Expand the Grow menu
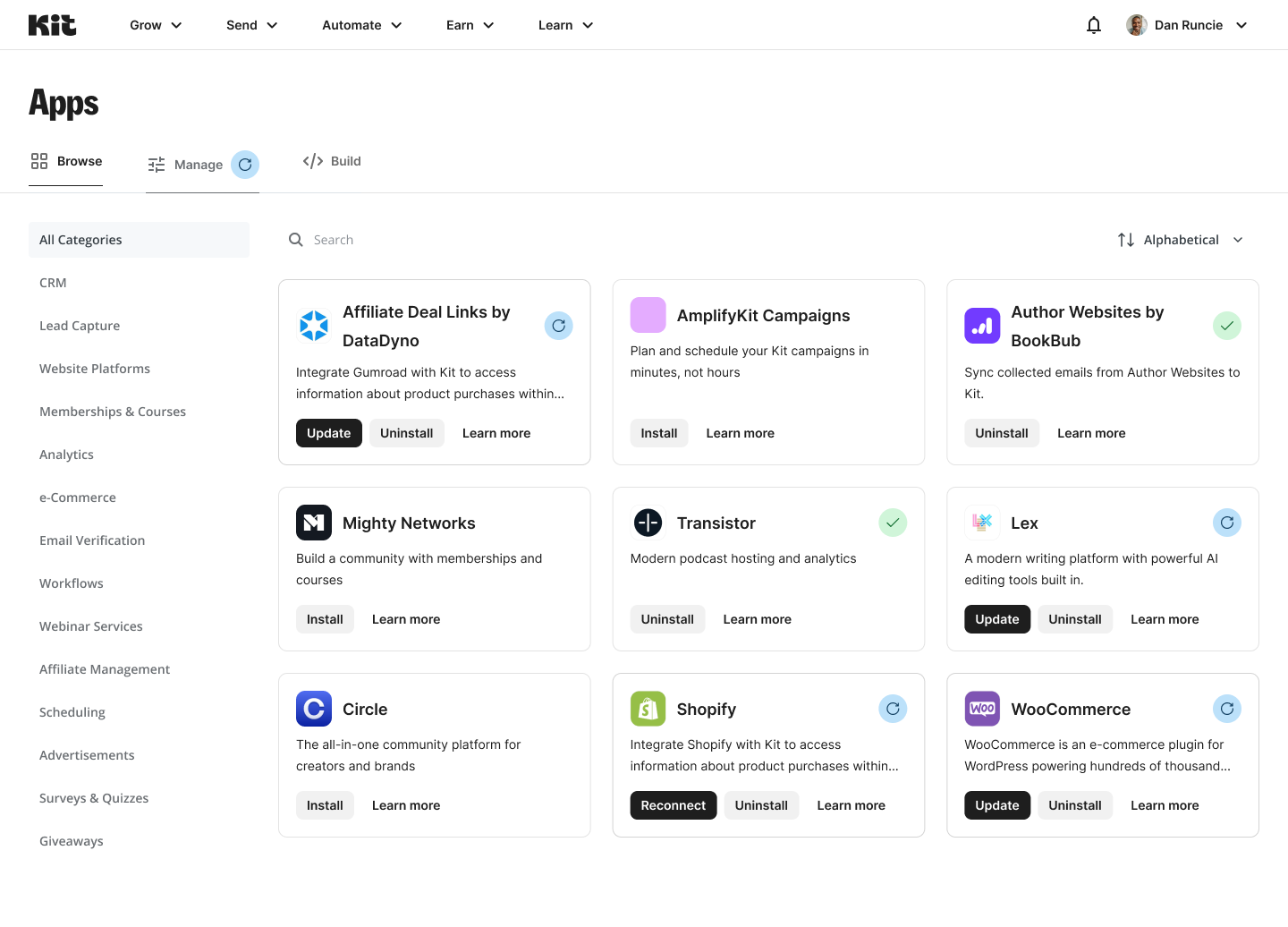This screenshot has width=1288, height=927. [x=156, y=25]
